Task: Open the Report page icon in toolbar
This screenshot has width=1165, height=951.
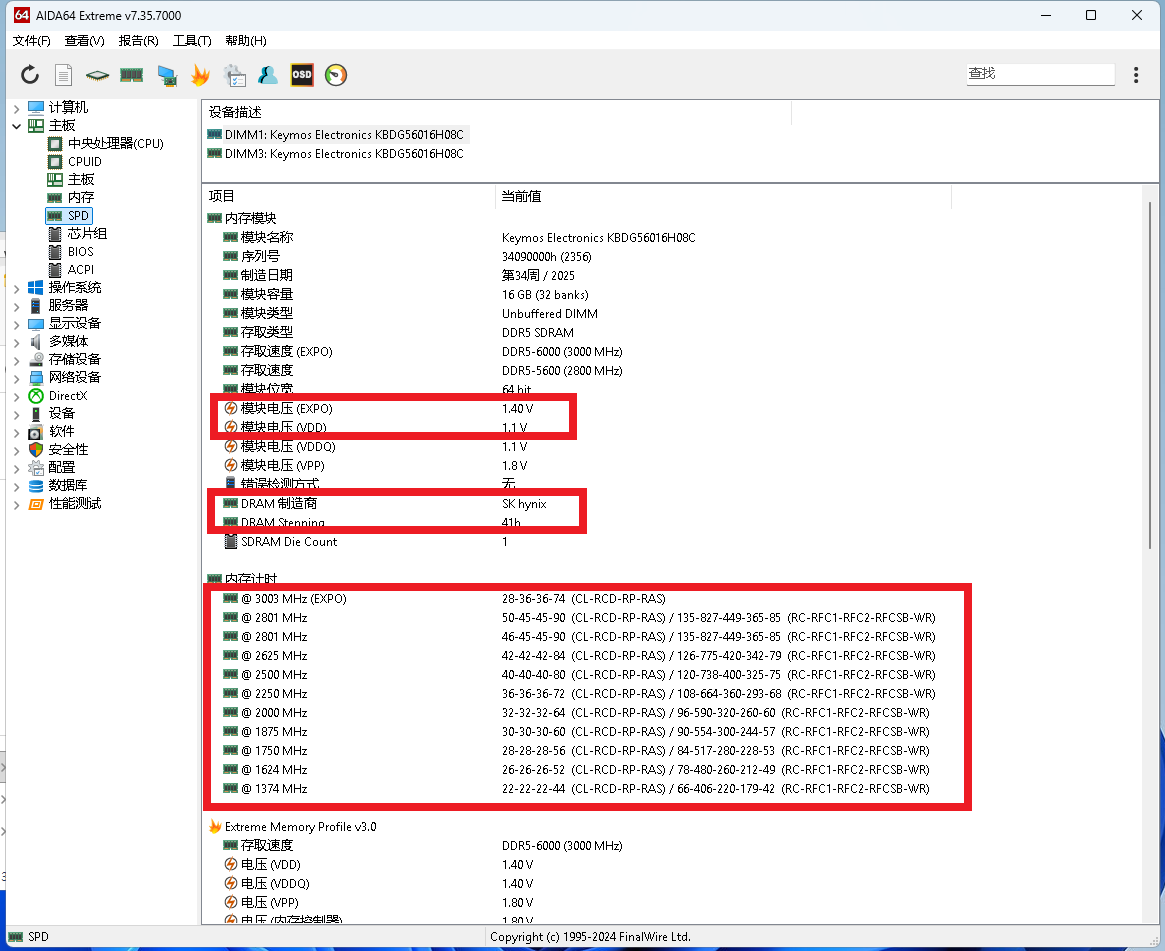Action: [64, 75]
